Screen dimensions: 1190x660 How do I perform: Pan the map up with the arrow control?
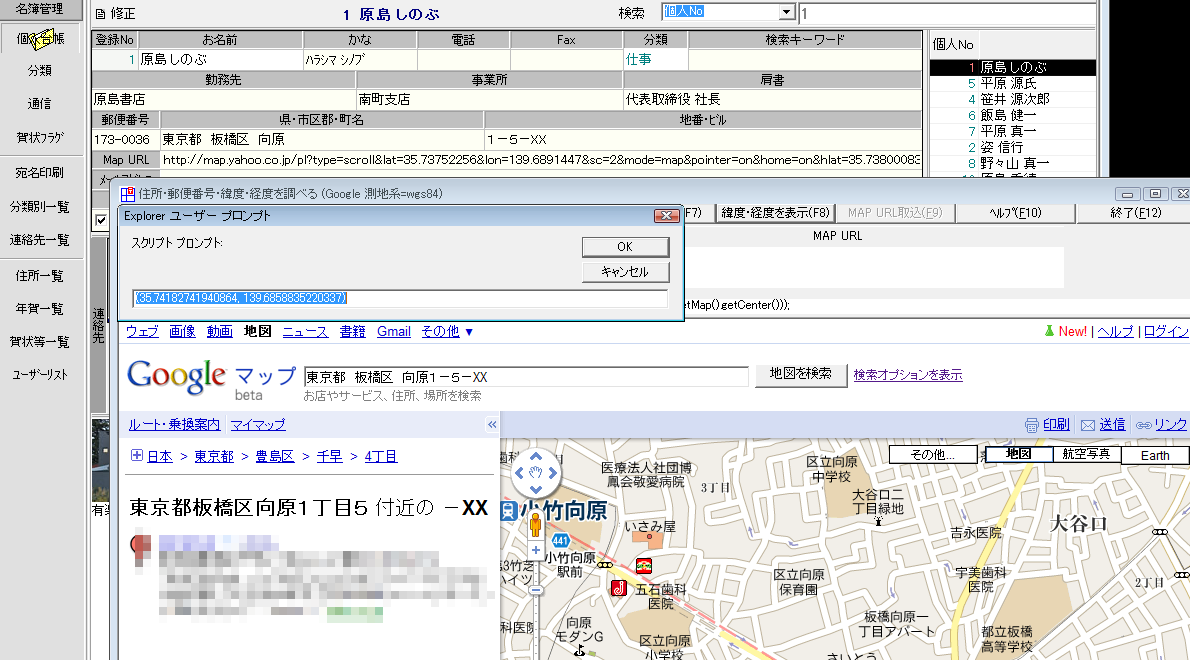point(536,457)
